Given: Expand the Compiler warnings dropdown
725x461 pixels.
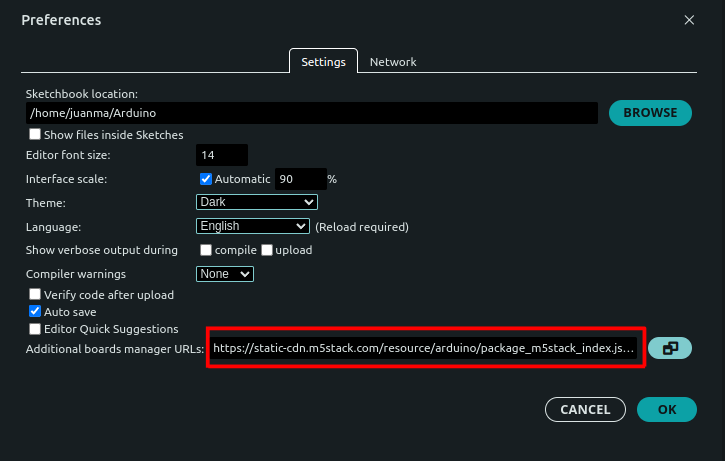Looking at the screenshot, I should 225,274.
